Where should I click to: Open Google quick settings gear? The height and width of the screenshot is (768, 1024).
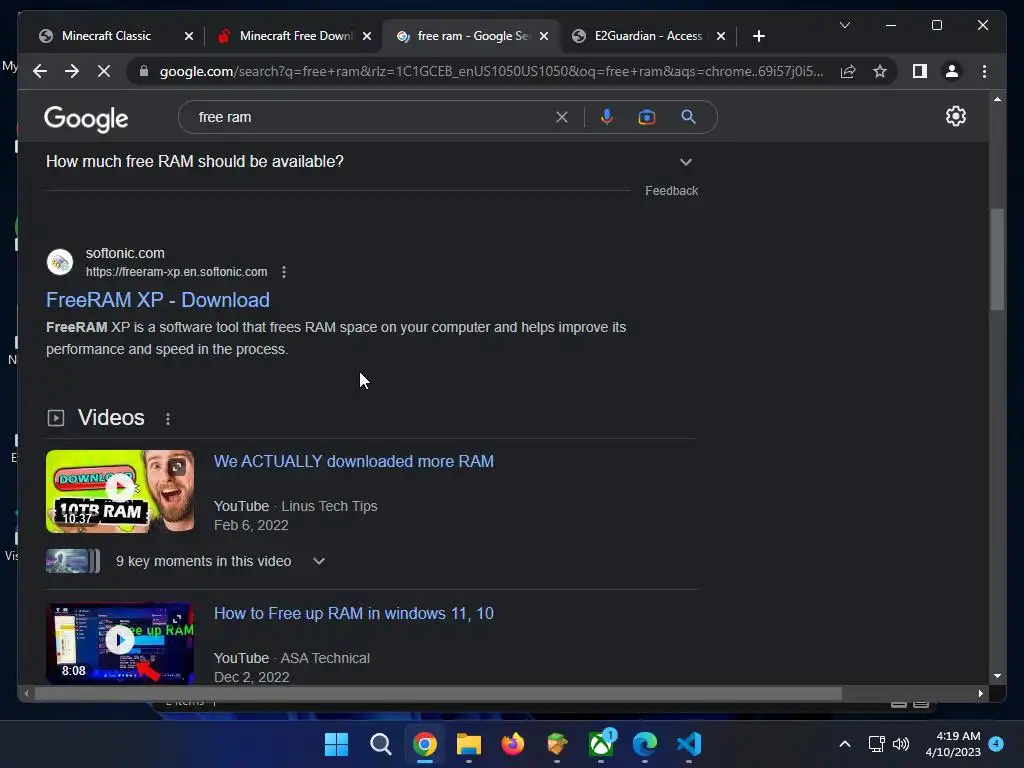tap(955, 116)
